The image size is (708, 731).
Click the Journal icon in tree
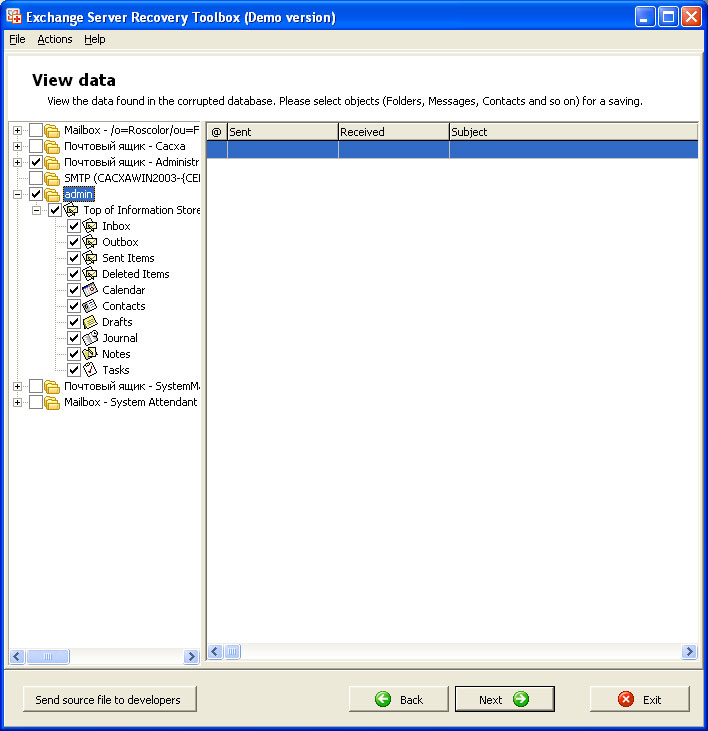[90, 338]
